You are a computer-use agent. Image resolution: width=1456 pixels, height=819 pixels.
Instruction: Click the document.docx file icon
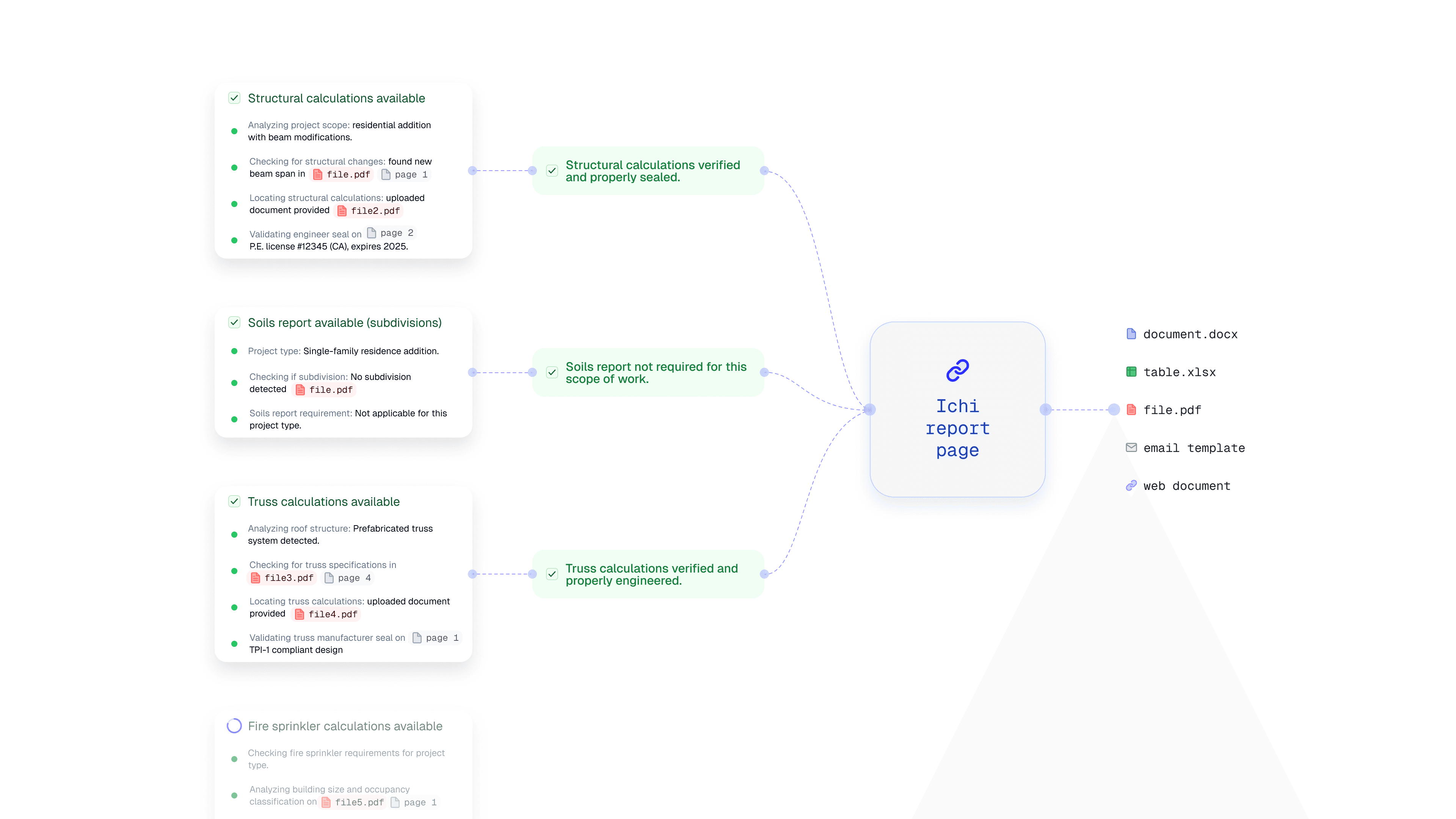1131,334
